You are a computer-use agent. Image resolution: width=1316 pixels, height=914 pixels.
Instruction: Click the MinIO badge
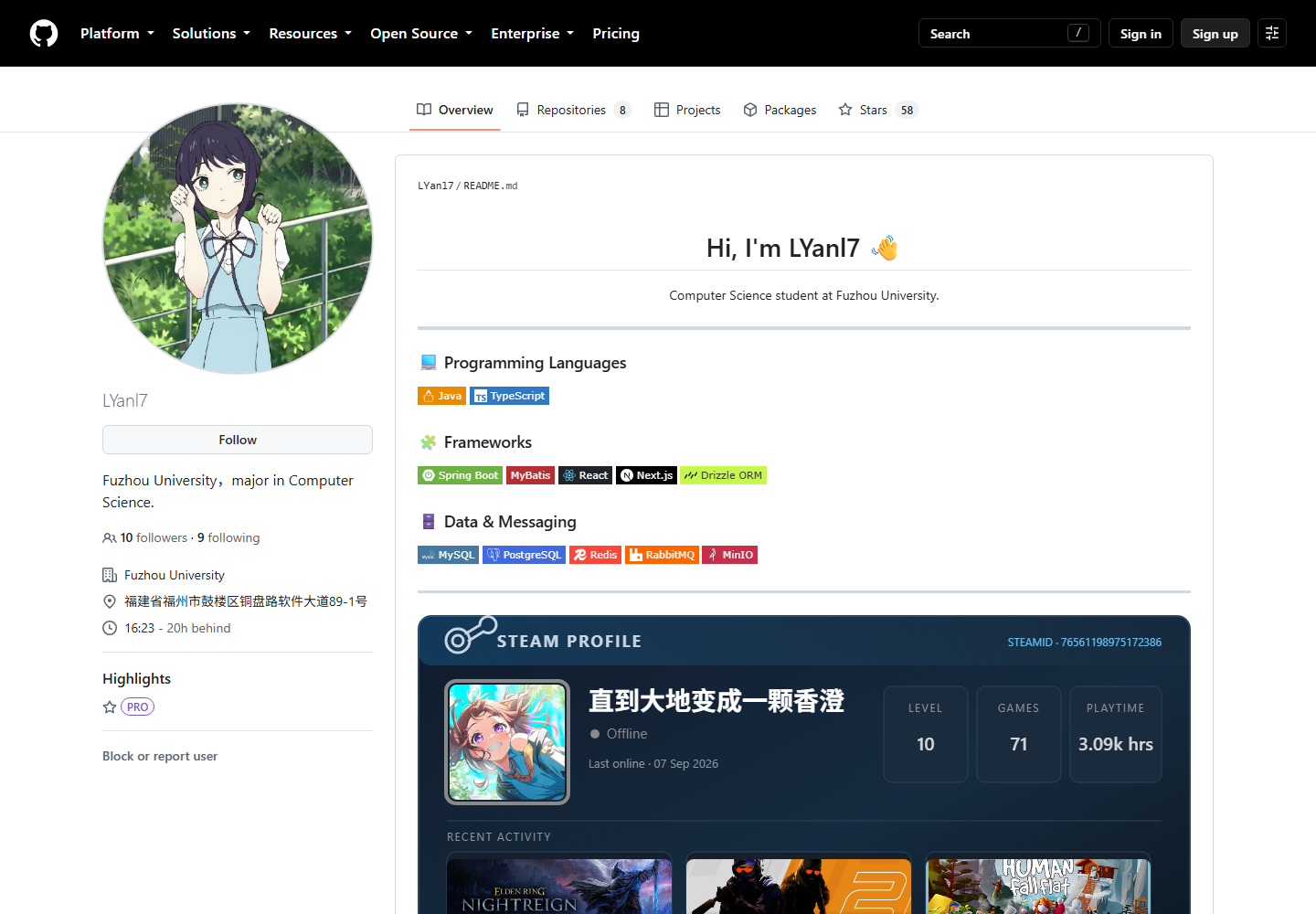(729, 555)
